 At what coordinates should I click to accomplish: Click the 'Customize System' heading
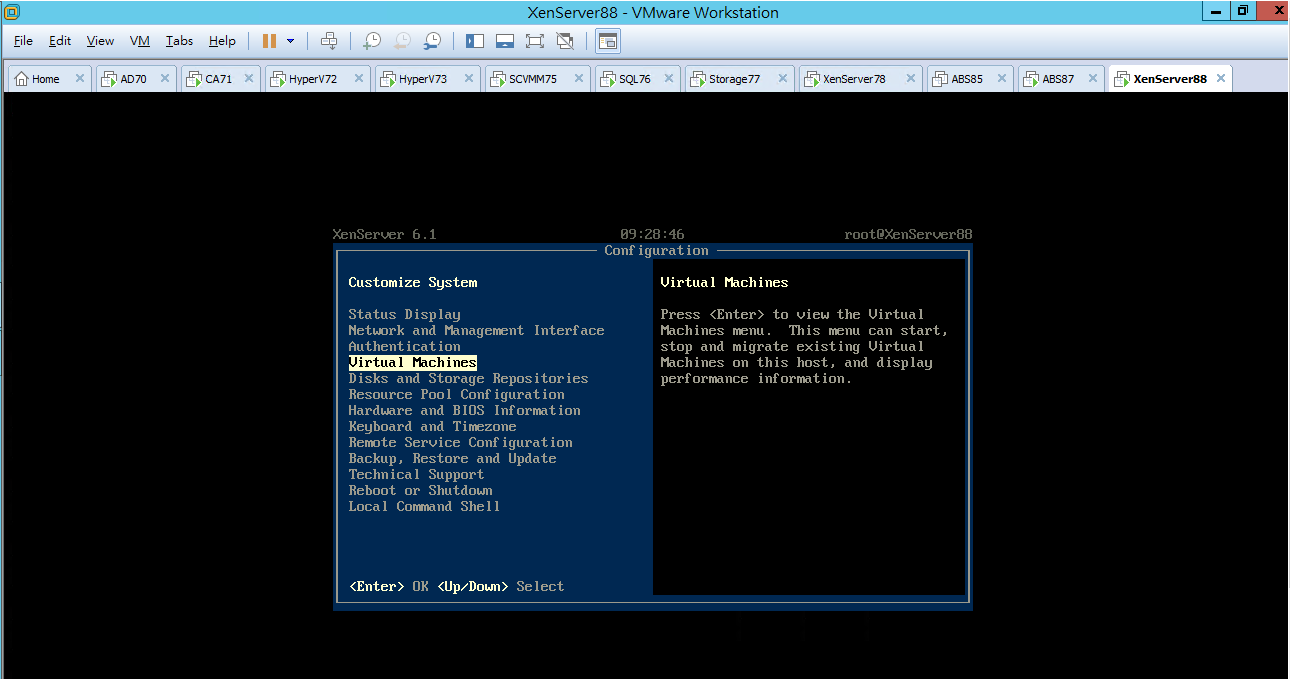[x=412, y=282]
